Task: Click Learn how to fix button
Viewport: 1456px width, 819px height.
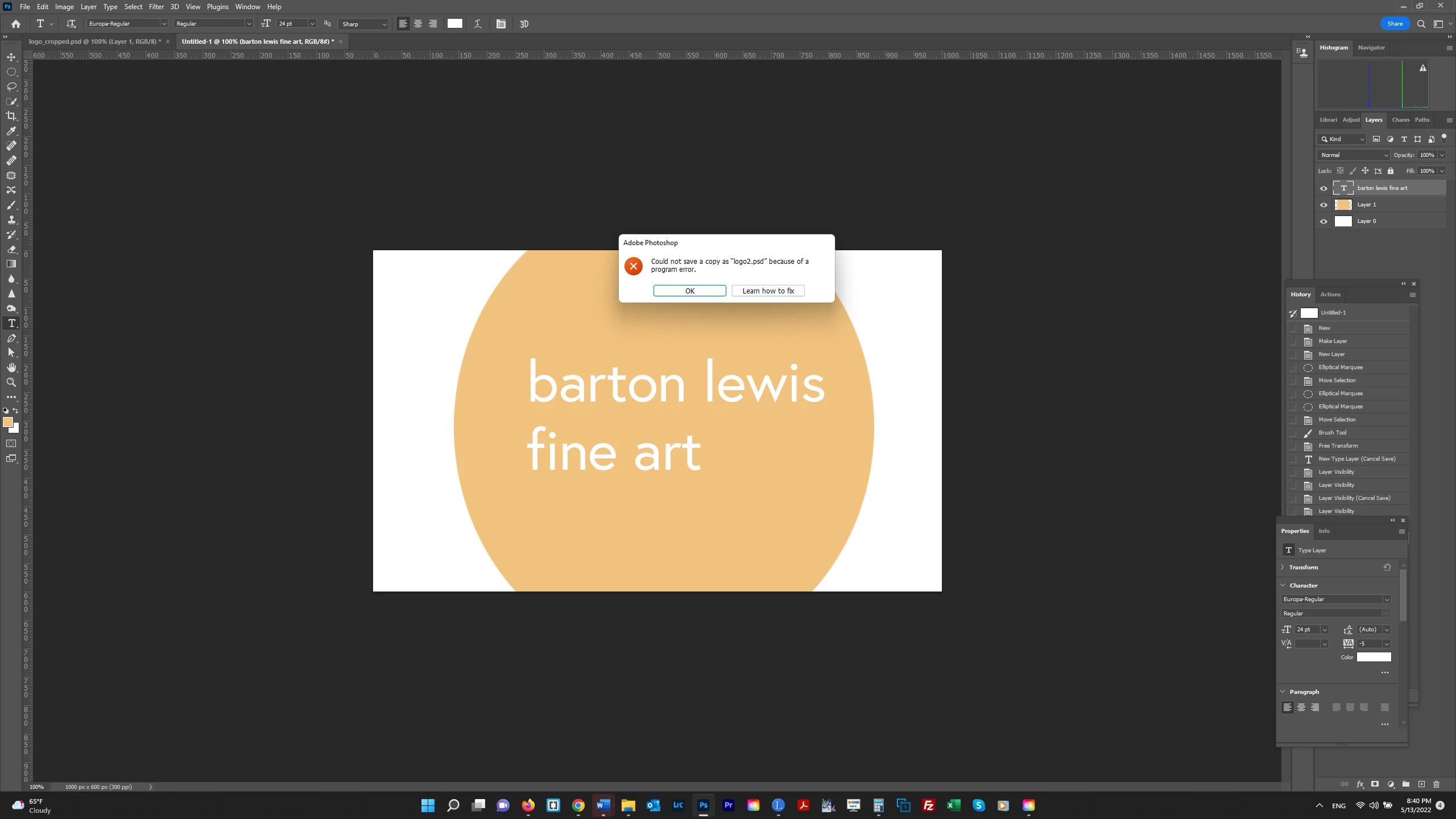Action: click(768, 291)
